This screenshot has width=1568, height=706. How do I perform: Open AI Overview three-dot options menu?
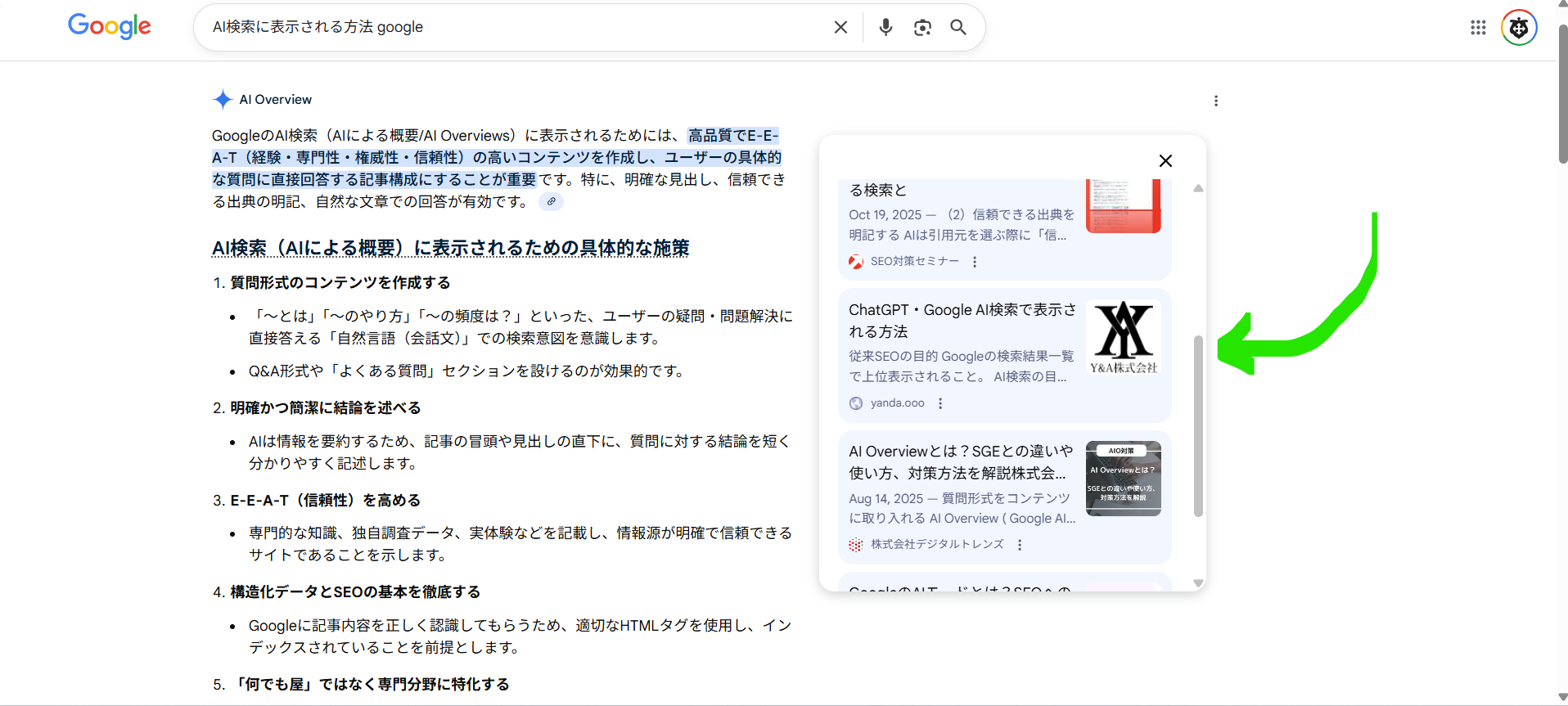[x=1216, y=101]
